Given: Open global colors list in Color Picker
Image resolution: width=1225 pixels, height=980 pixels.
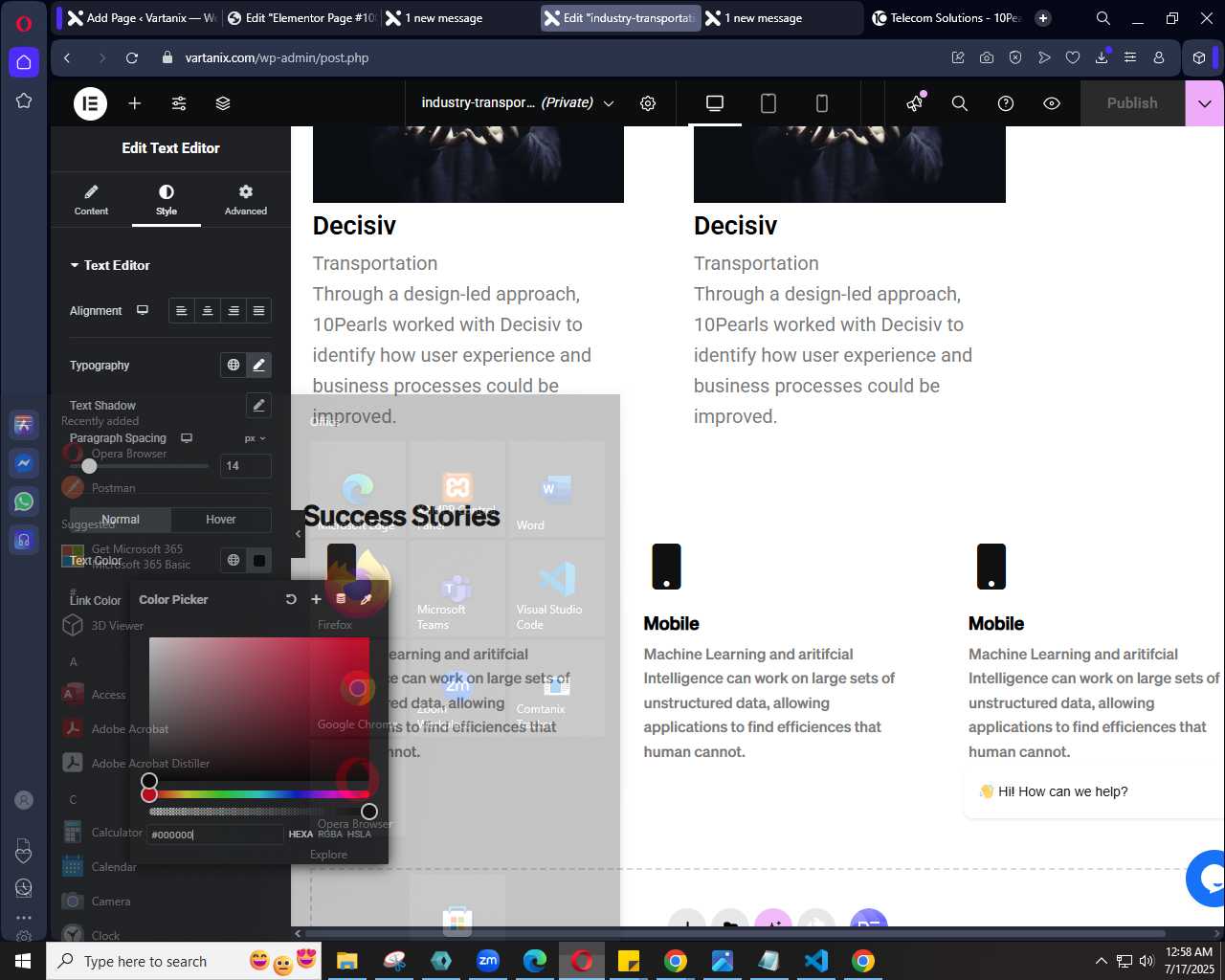Looking at the screenshot, I should tap(341, 599).
